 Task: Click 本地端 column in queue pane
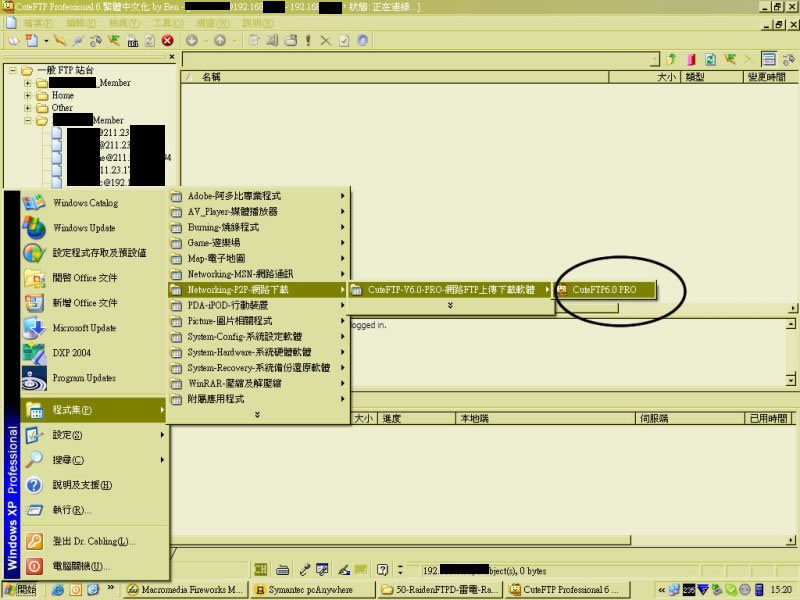coord(545,418)
